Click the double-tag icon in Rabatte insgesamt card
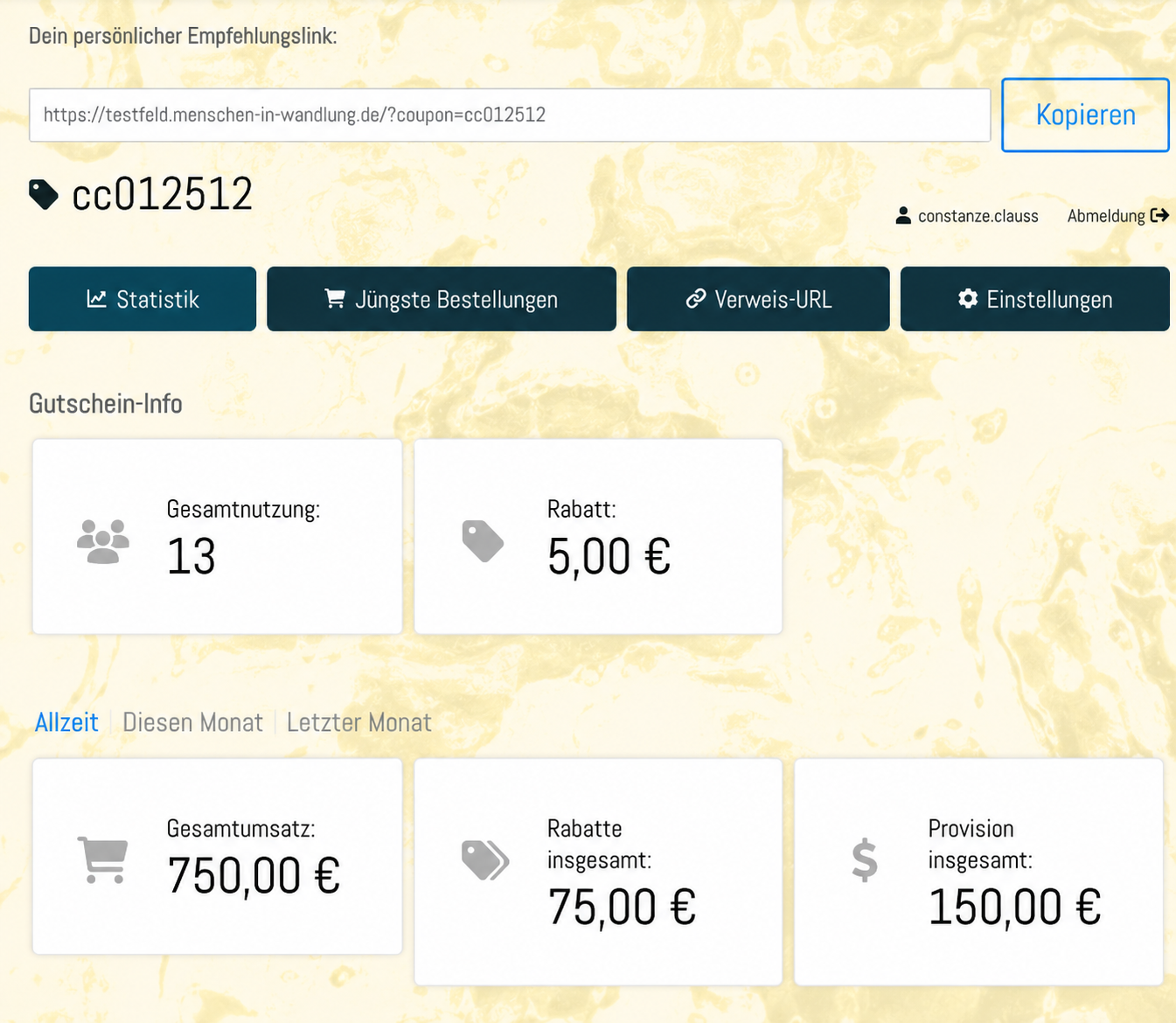 (485, 860)
